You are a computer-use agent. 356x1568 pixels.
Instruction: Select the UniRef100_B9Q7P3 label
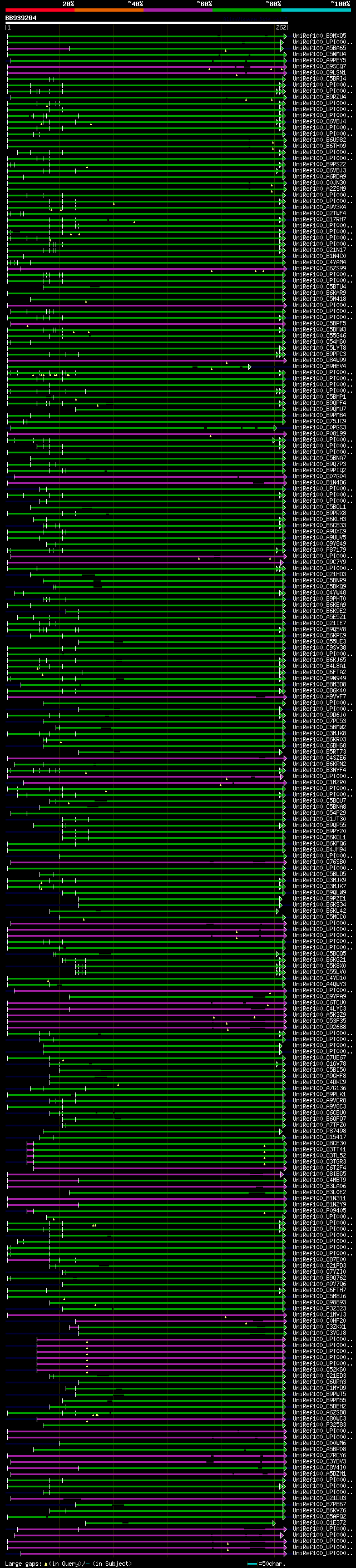coord(319,464)
